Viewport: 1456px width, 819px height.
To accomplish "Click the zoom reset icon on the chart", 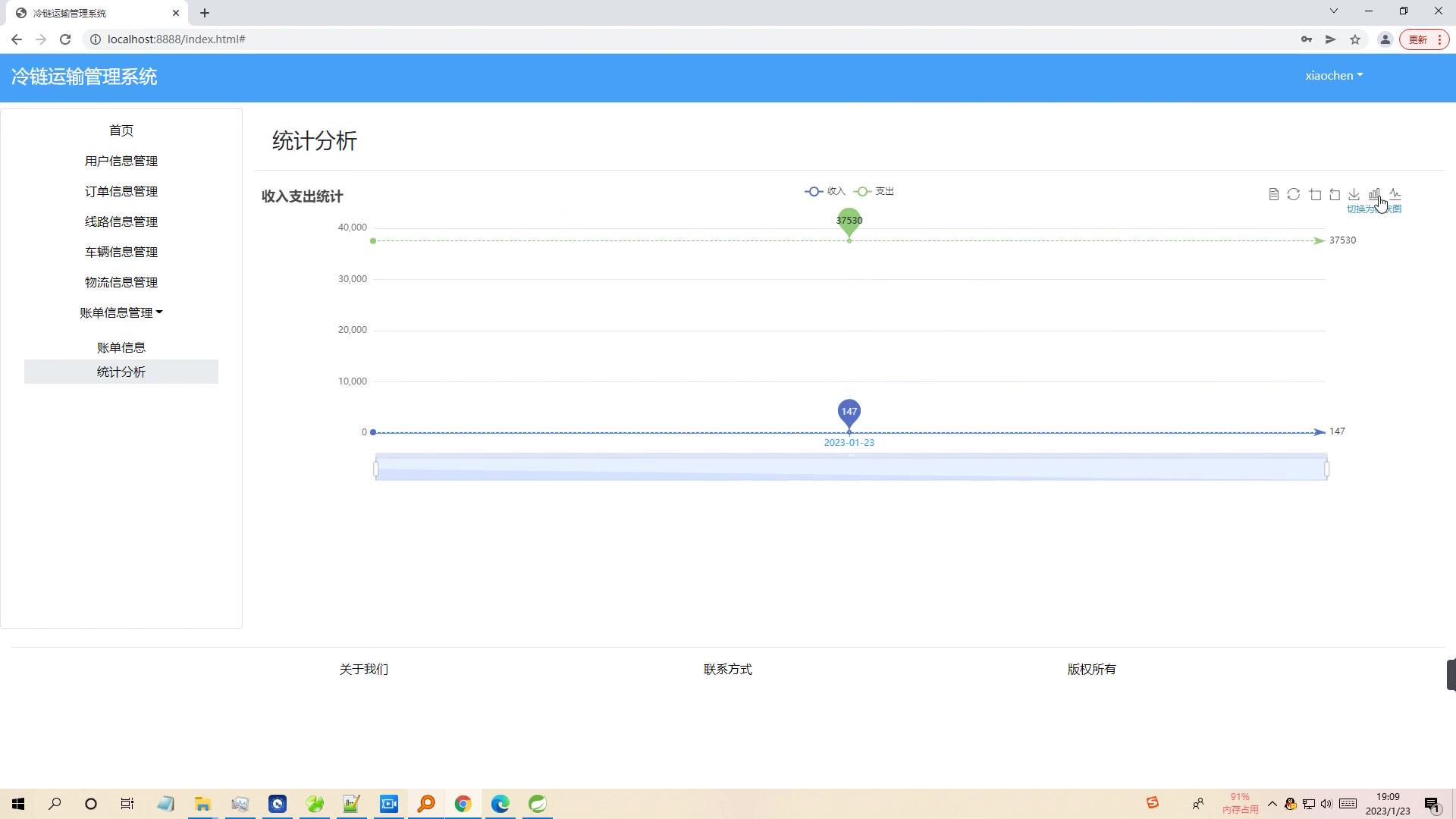I will pos(1335,194).
